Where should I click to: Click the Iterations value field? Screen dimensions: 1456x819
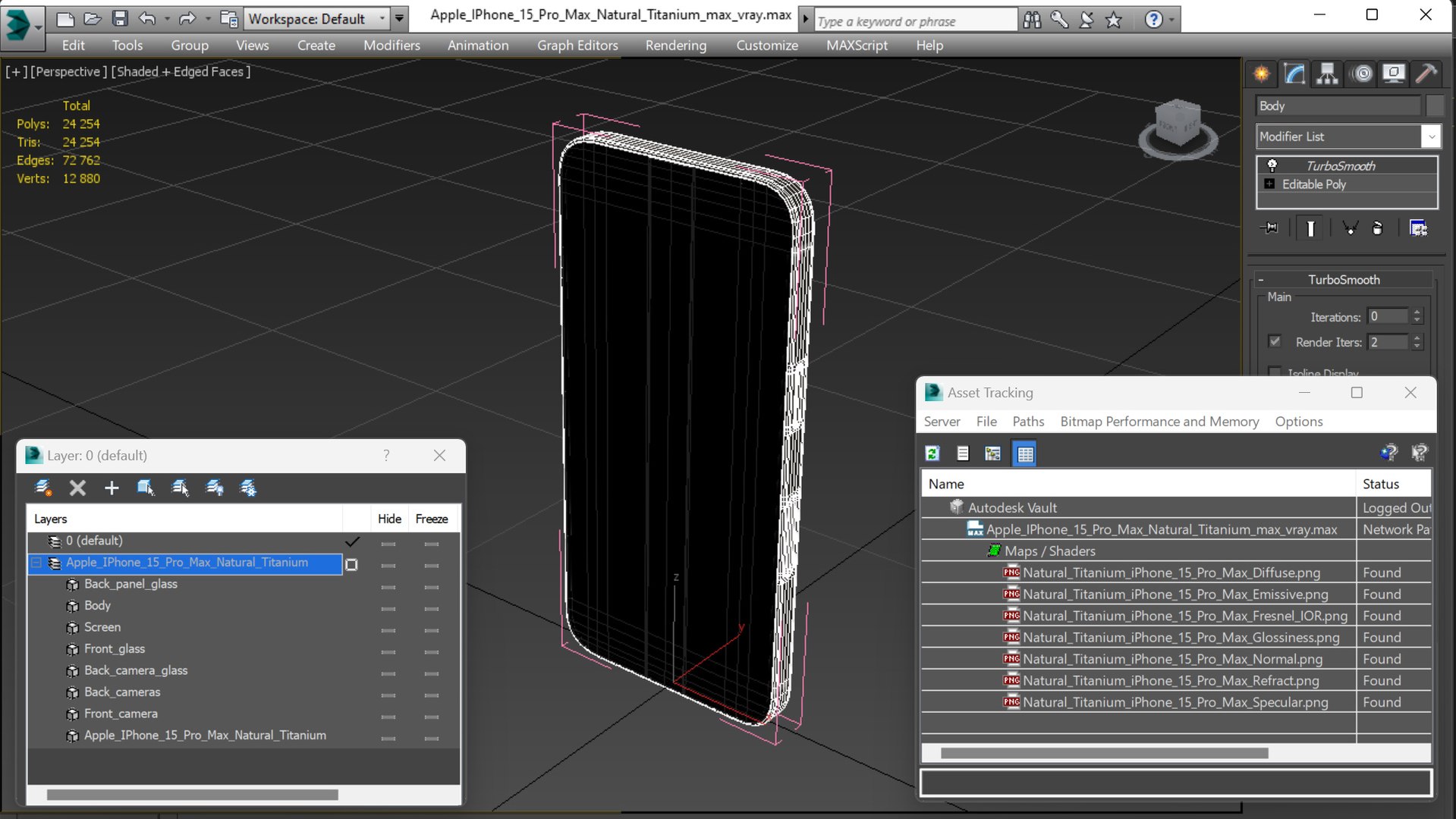coord(1388,317)
